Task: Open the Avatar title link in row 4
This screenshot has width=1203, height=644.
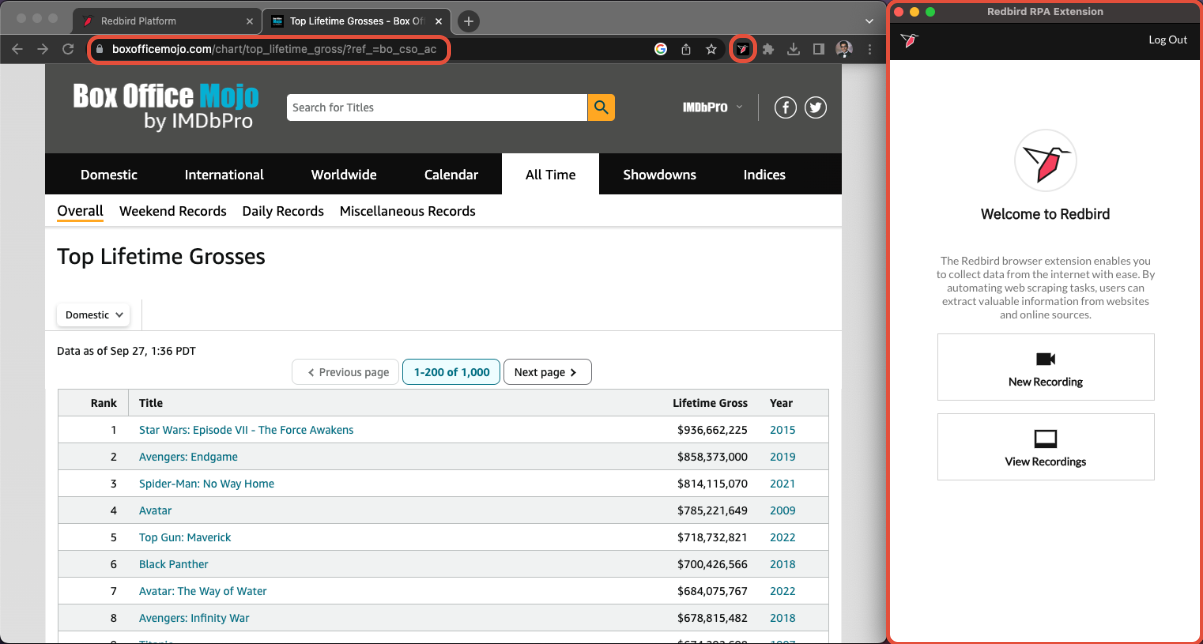Action: coord(155,510)
